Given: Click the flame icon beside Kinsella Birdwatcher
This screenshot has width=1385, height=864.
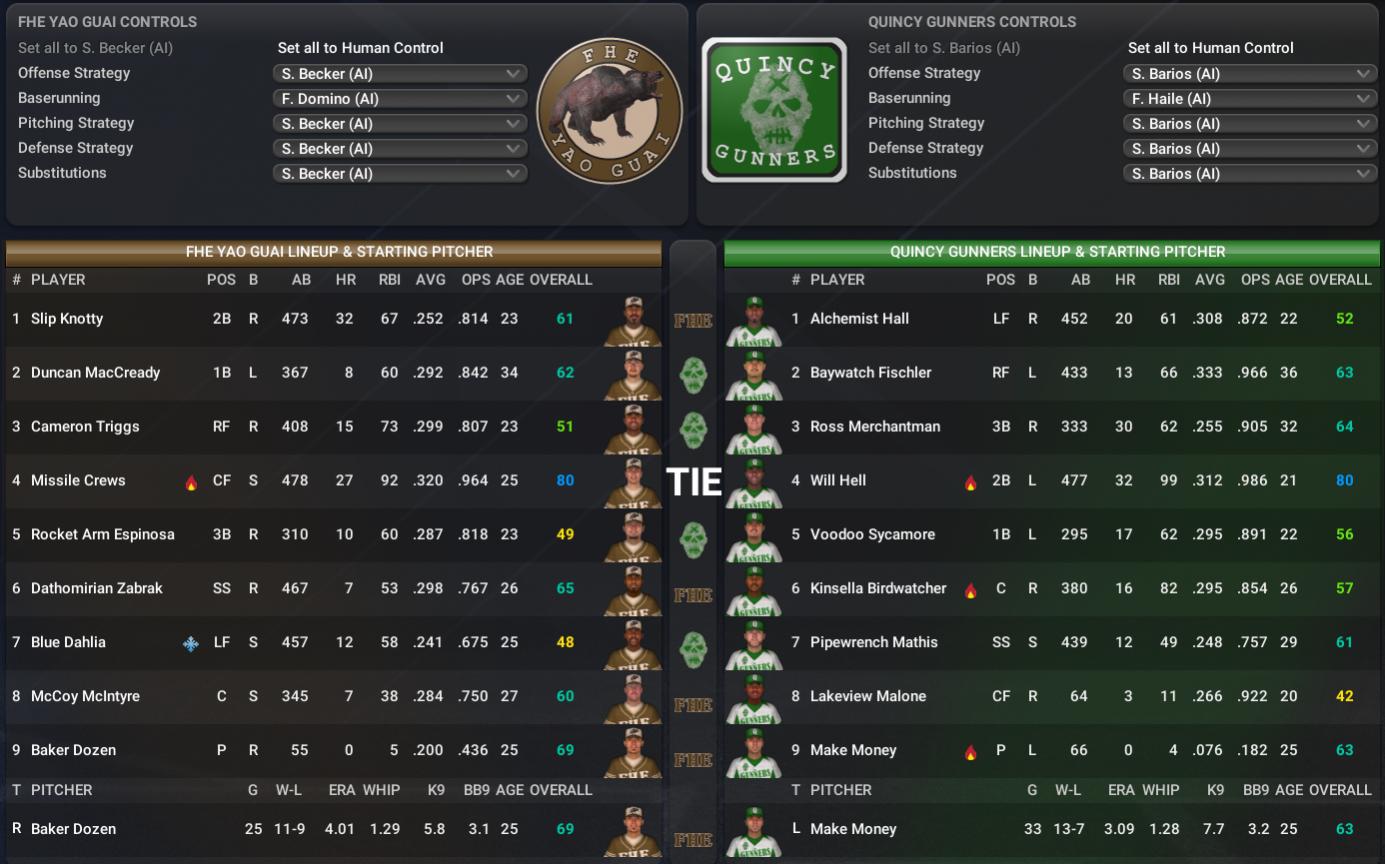Looking at the screenshot, I should pyautogui.click(x=970, y=590).
